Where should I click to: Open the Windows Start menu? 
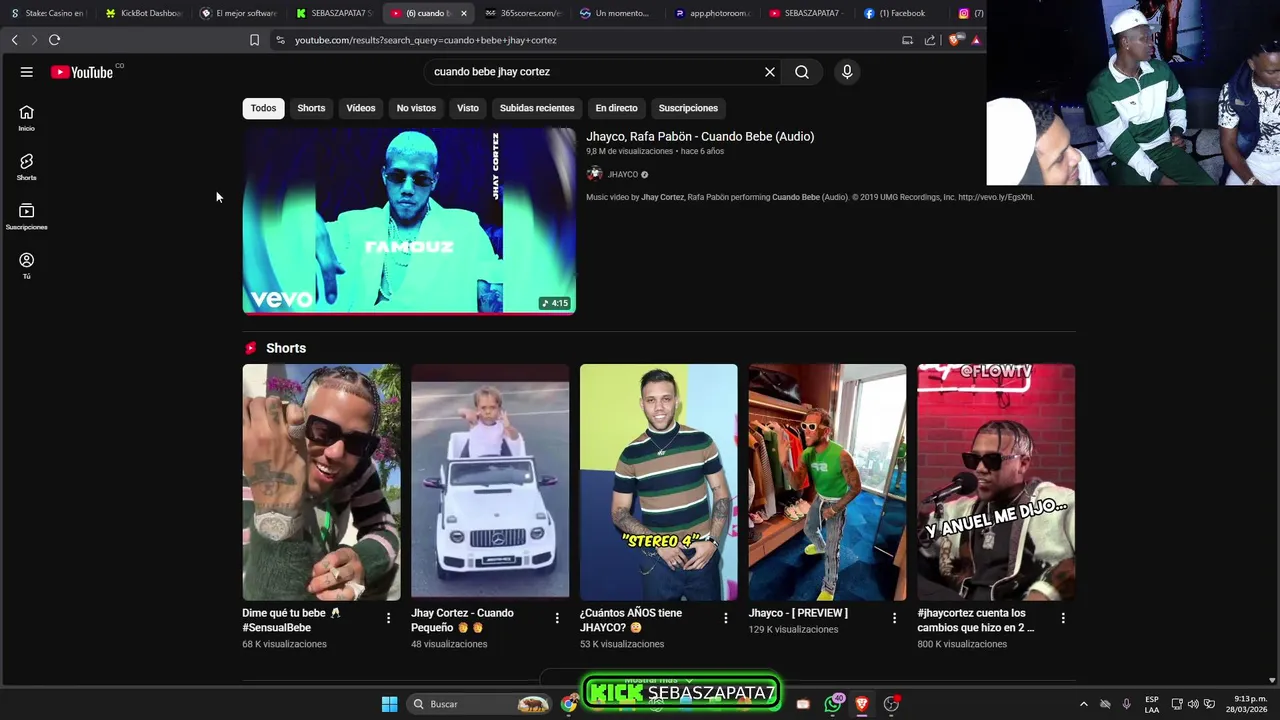pos(389,704)
